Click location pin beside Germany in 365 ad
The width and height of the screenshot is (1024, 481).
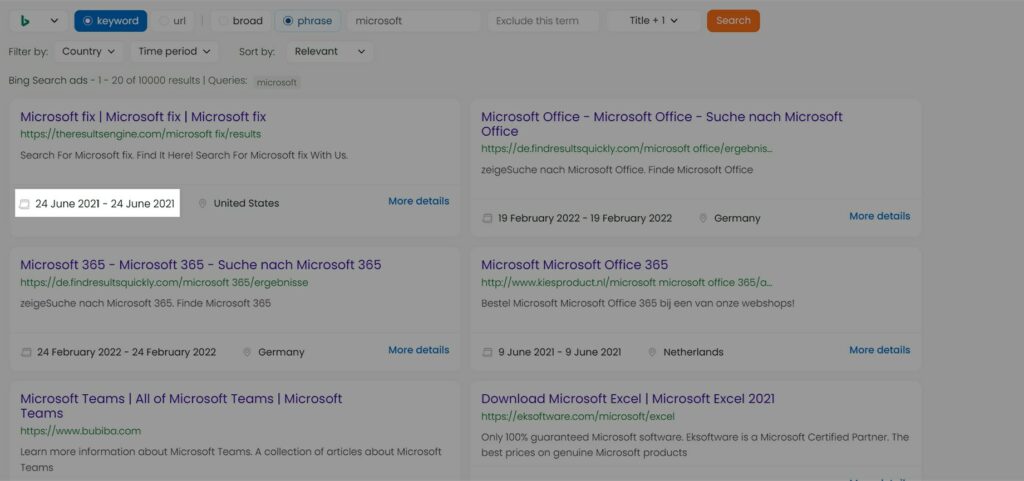247,352
